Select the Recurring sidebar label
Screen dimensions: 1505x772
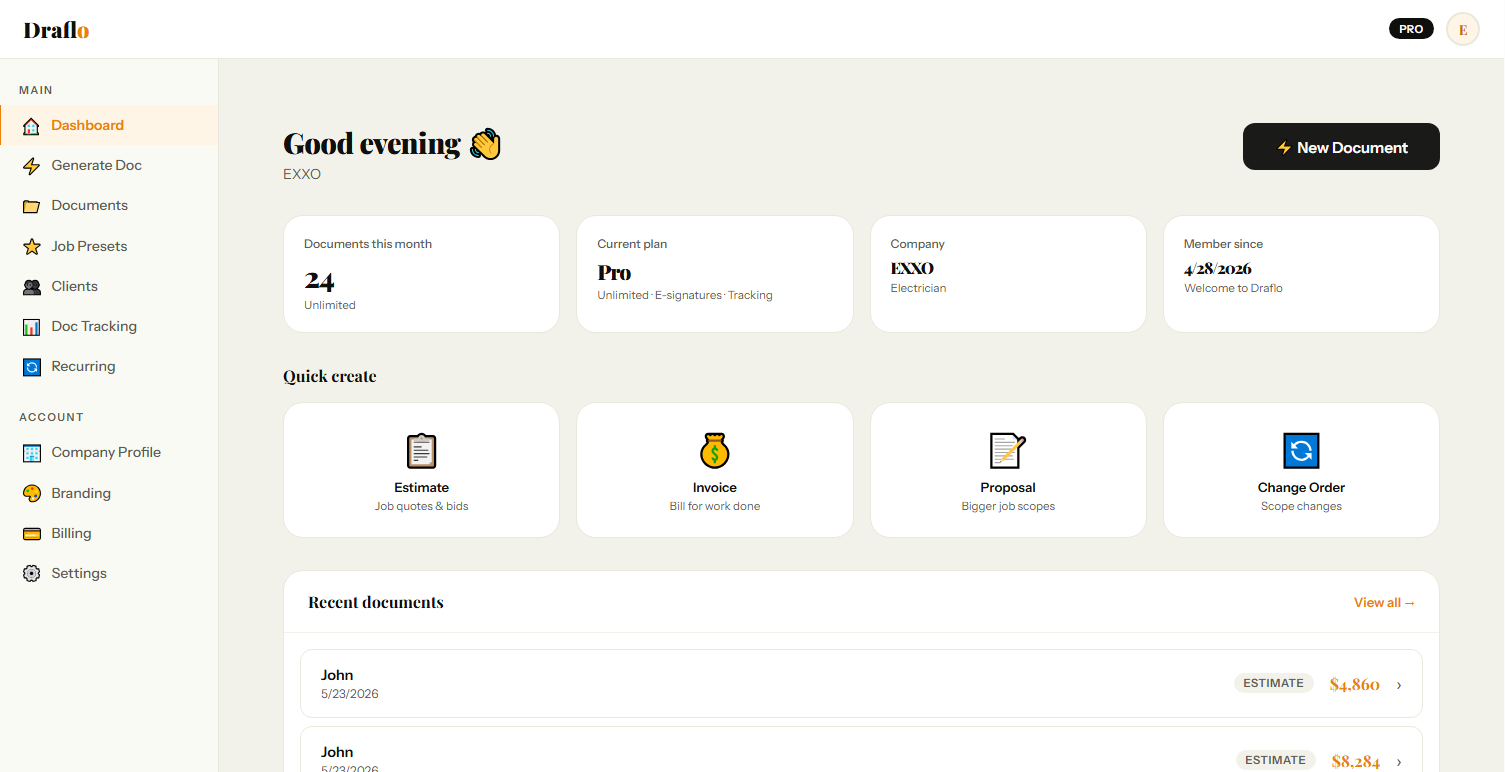tap(83, 367)
